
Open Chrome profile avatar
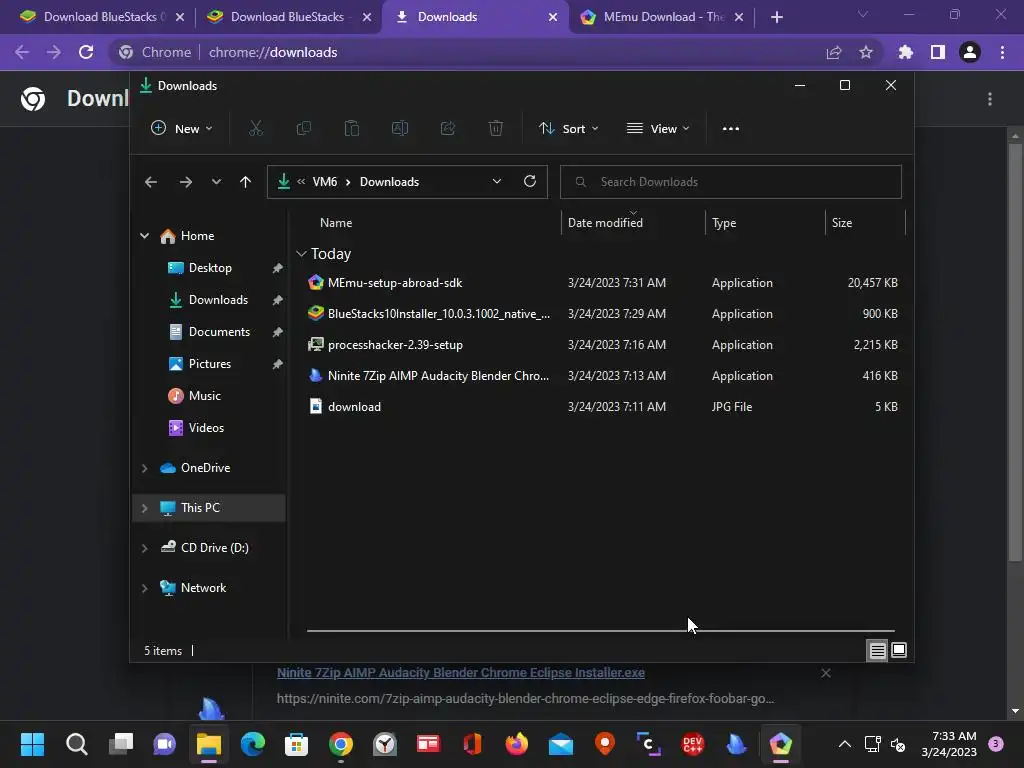(x=970, y=52)
